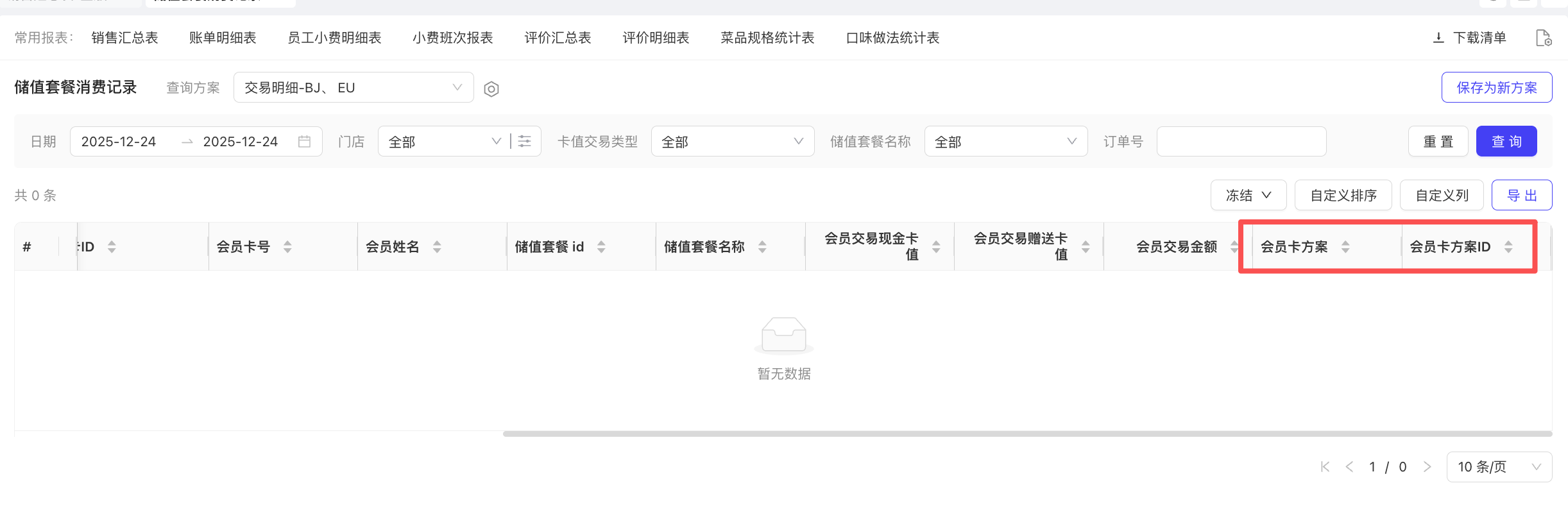The height and width of the screenshot is (508, 1568).
Task: Sort by 会员姓名 column sort arrows
Action: pyautogui.click(x=437, y=247)
